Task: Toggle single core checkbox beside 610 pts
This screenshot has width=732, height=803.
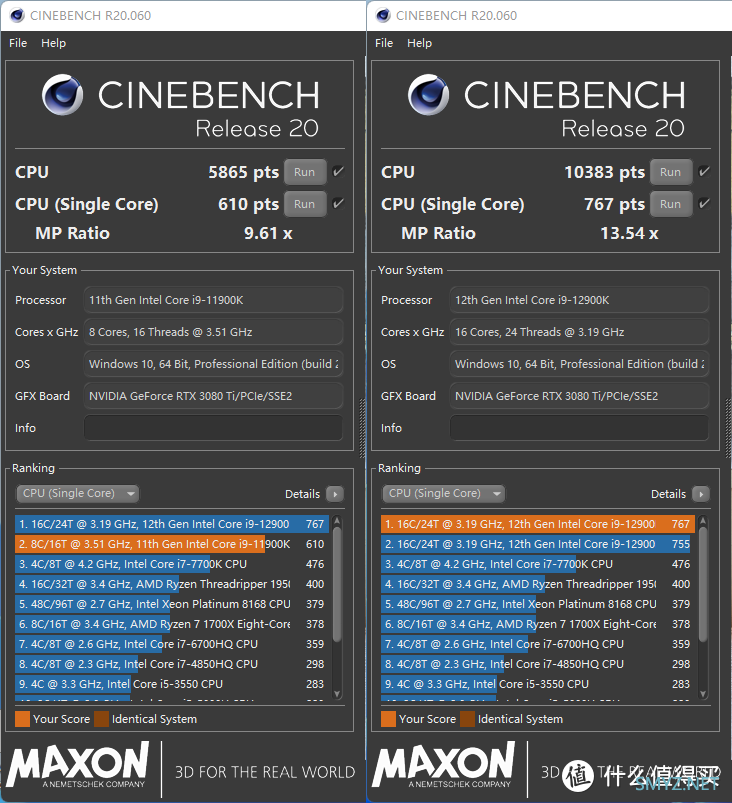Action: [338, 203]
